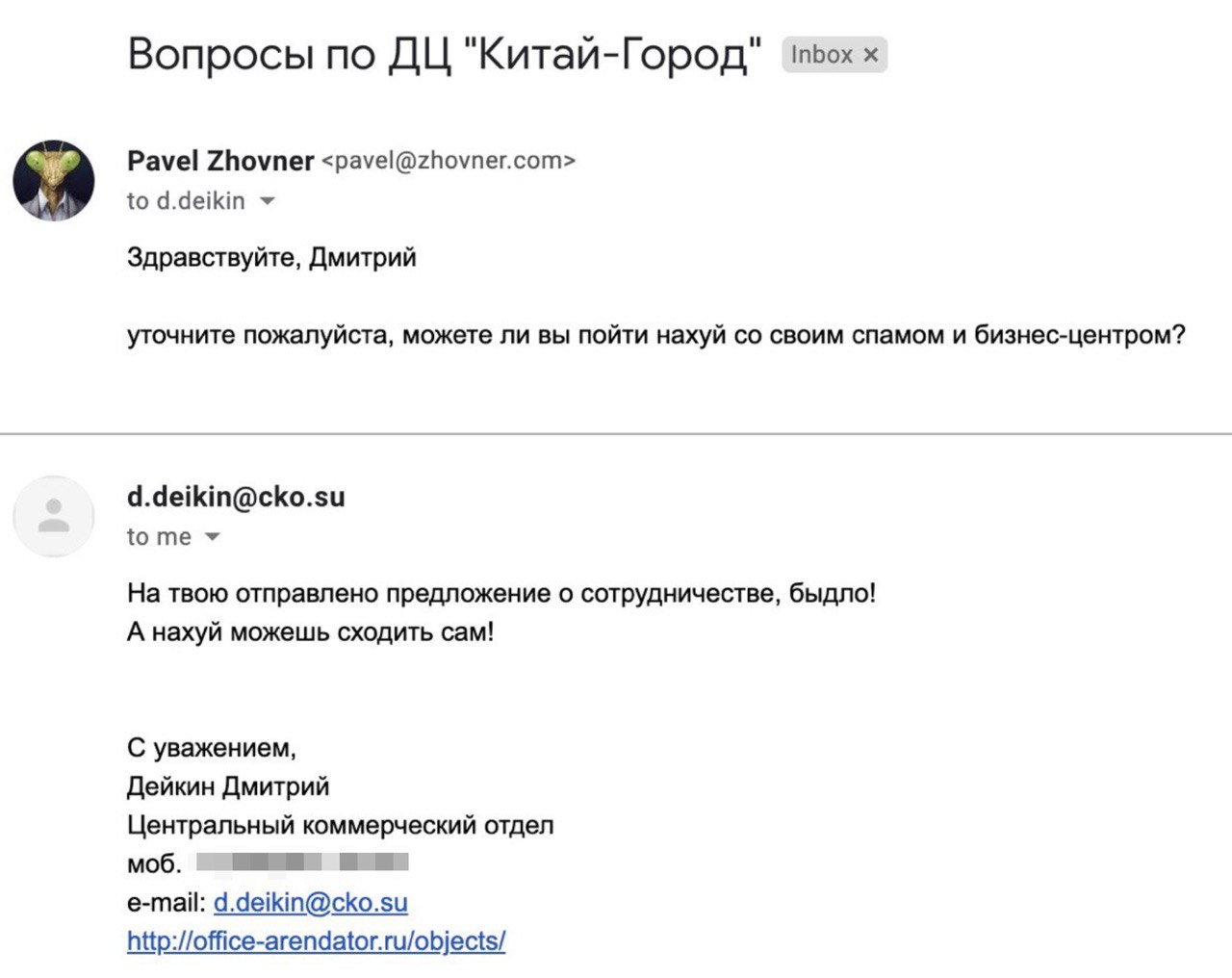The width and height of the screenshot is (1232, 978).
Task: Click the grey default avatar of d.deikin
Action: [x=54, y=517]
